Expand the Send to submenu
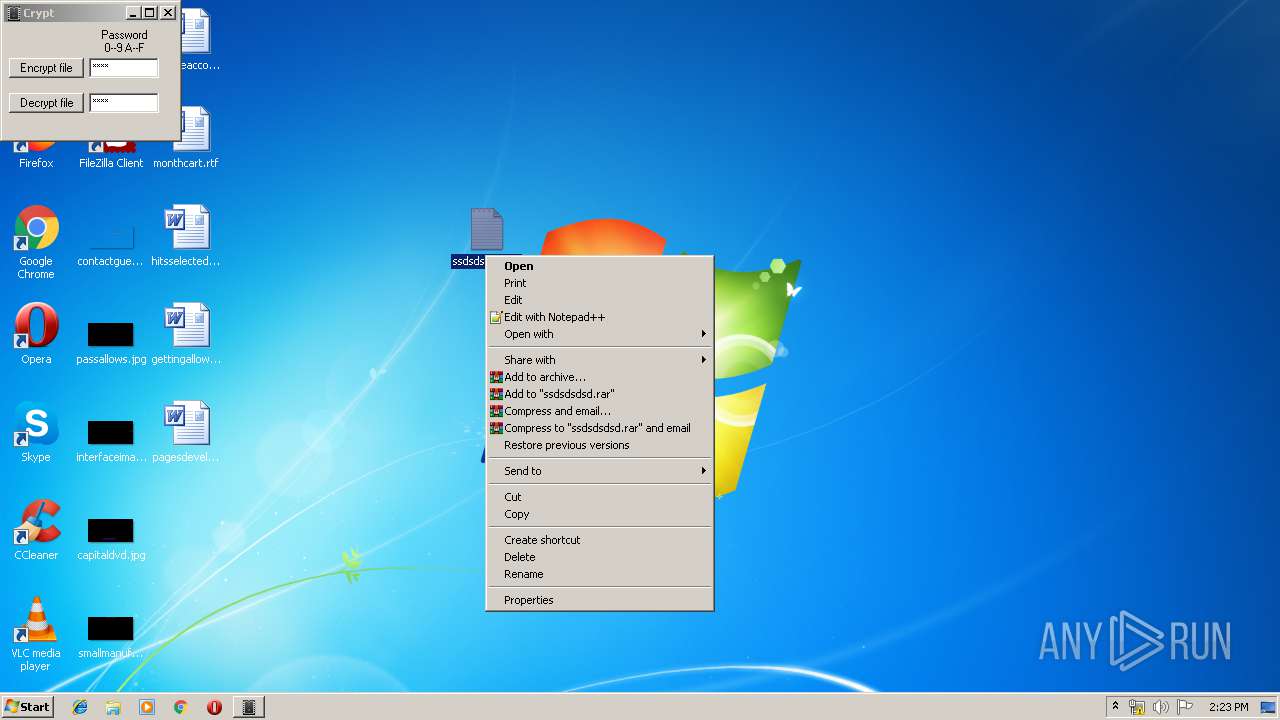 point(600,471)
